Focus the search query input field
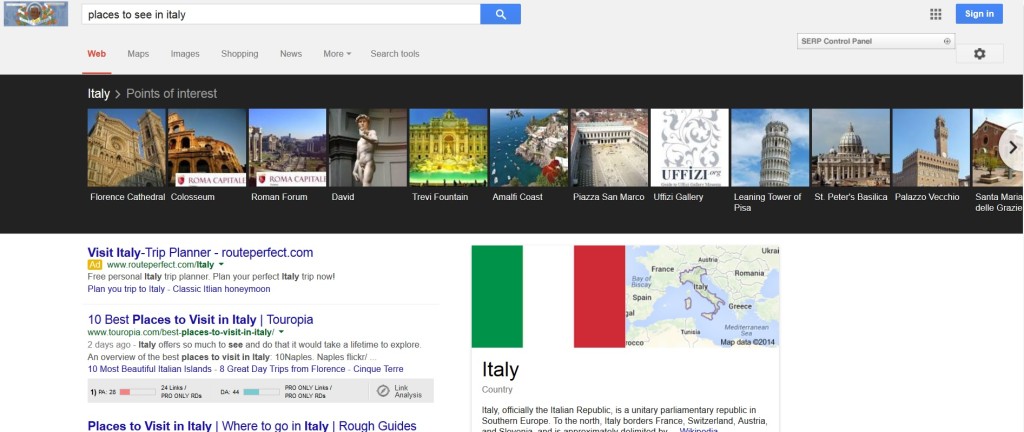Screen dimensions: 1024x432 [281, 14]
